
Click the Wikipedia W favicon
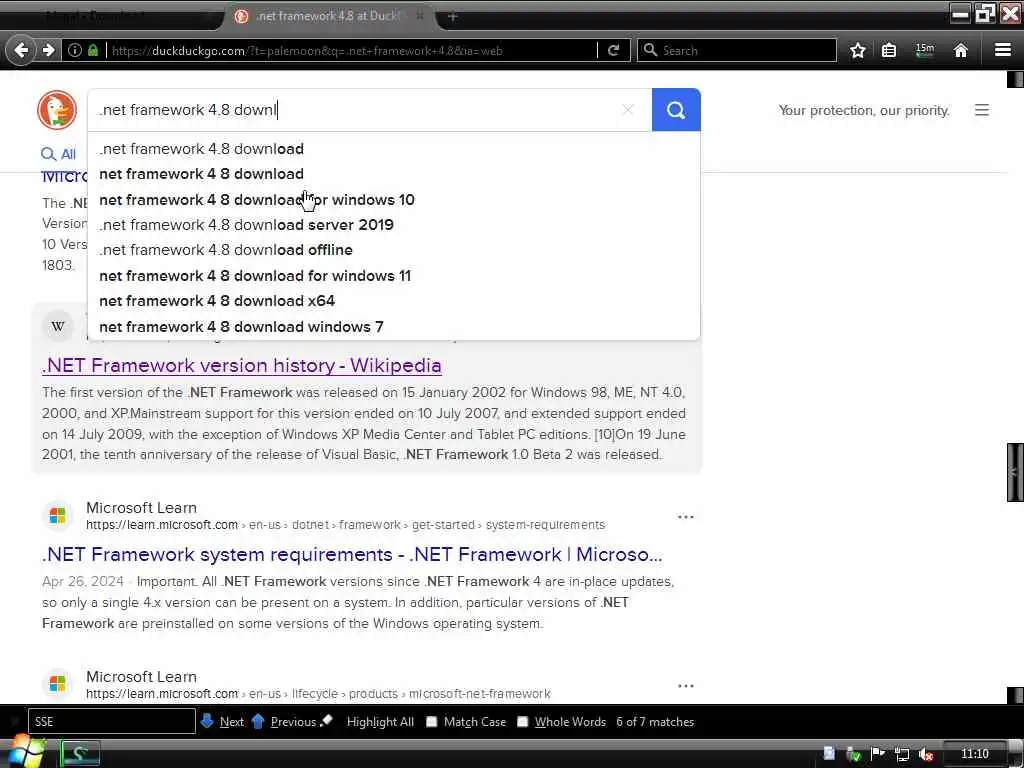click(x=57, y=326)
